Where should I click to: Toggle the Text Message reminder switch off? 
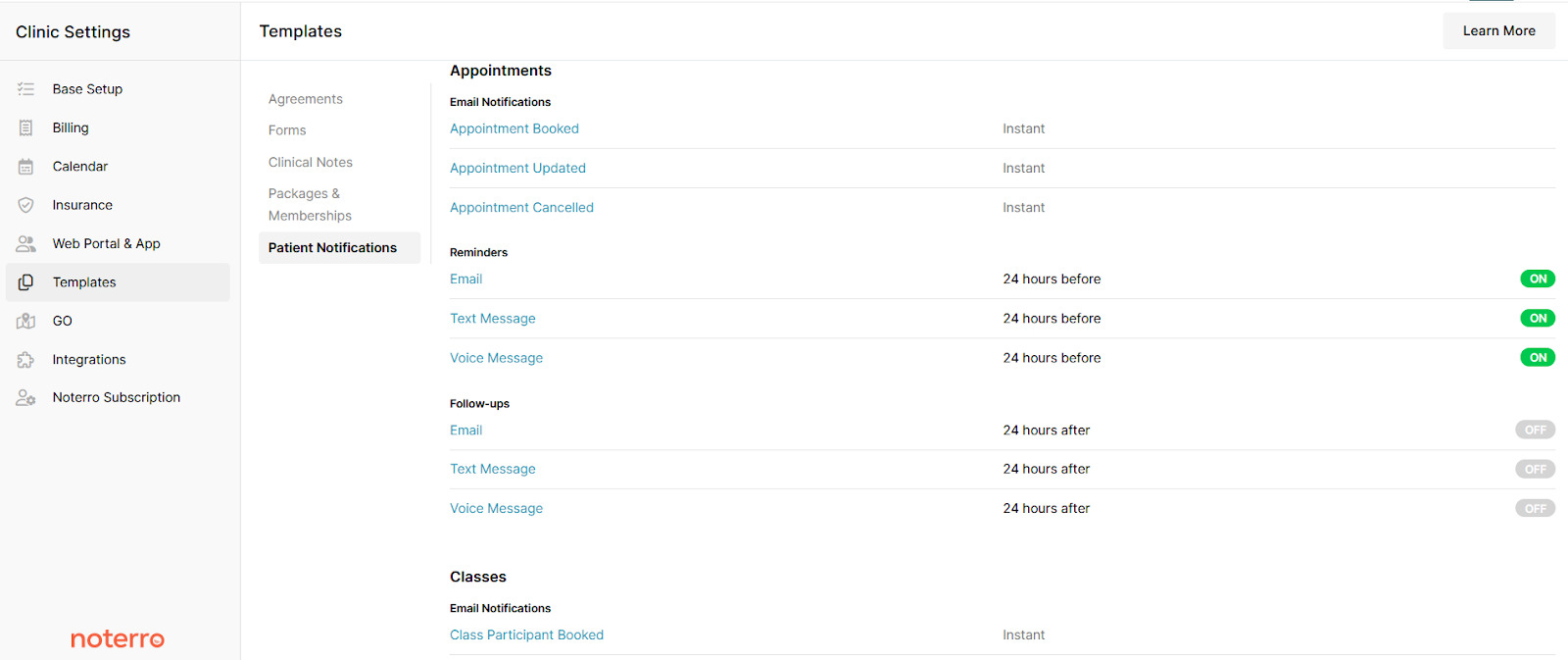[1537, 318]
